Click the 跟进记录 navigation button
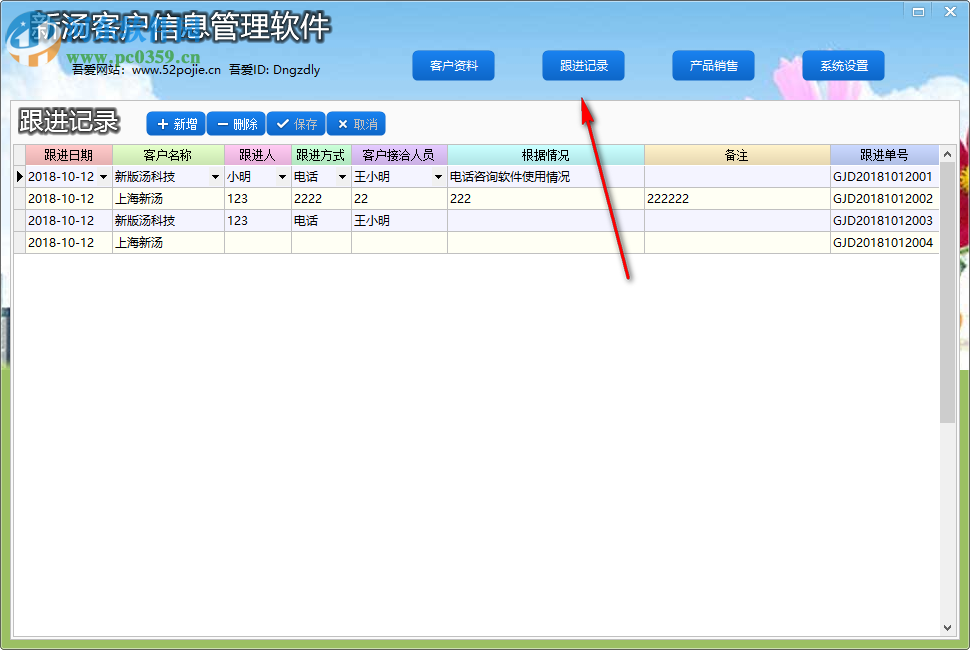Image resolution: width=970 pixels, height=650 pixels. coord(583,65)
